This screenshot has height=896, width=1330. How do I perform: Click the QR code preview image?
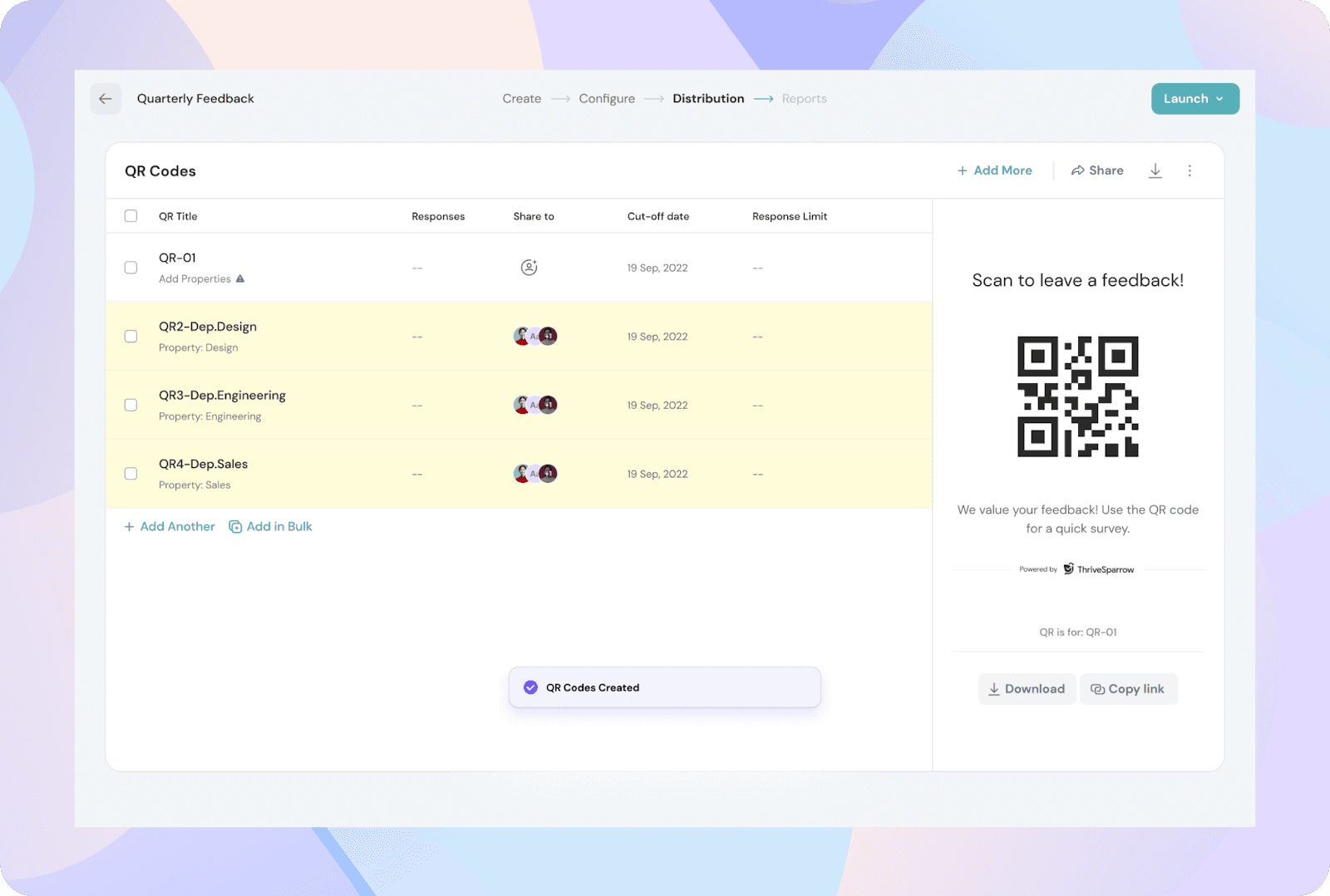pos(1077,396)
